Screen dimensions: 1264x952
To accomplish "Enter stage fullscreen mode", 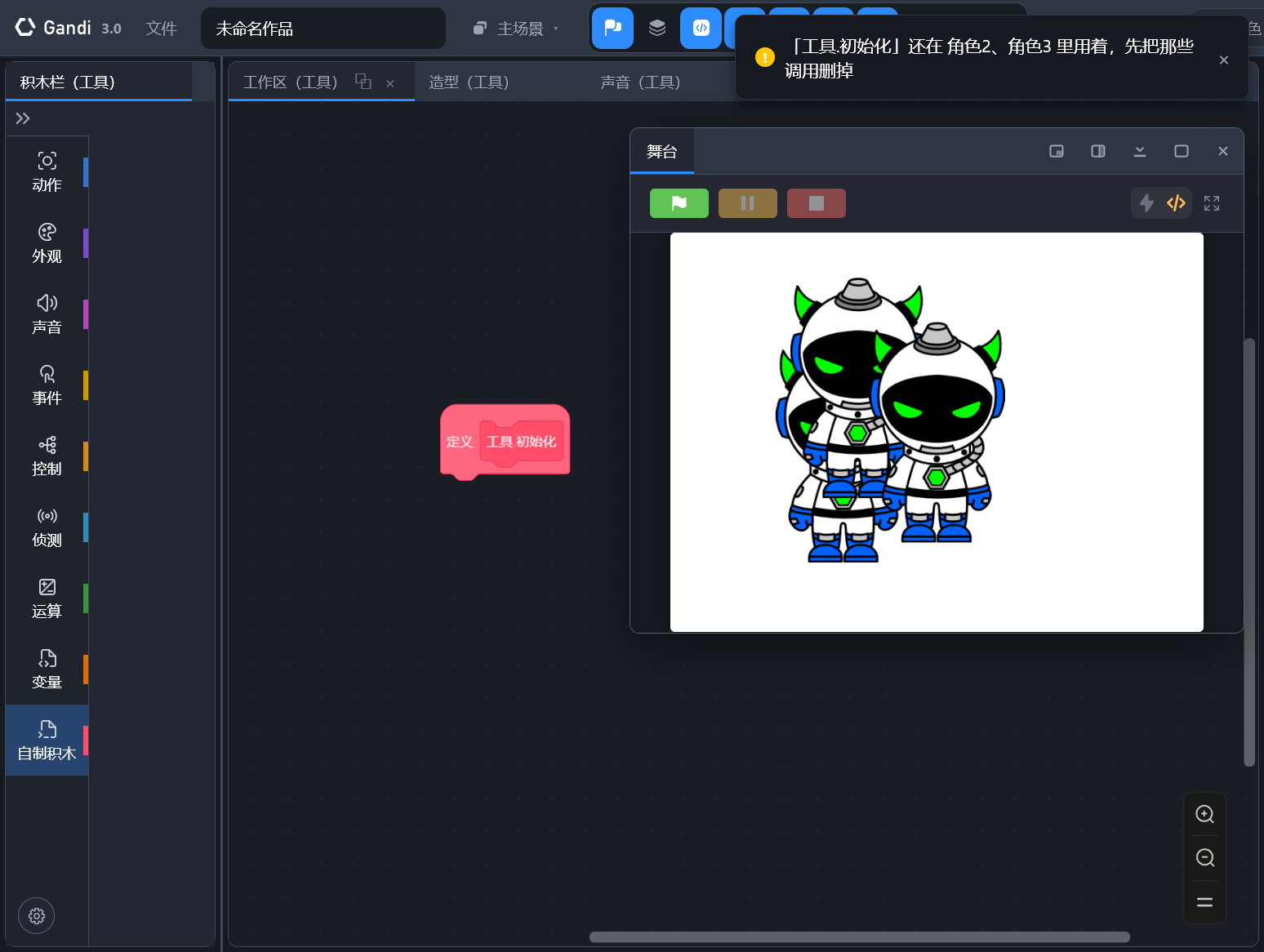I will click(1212, 203).
